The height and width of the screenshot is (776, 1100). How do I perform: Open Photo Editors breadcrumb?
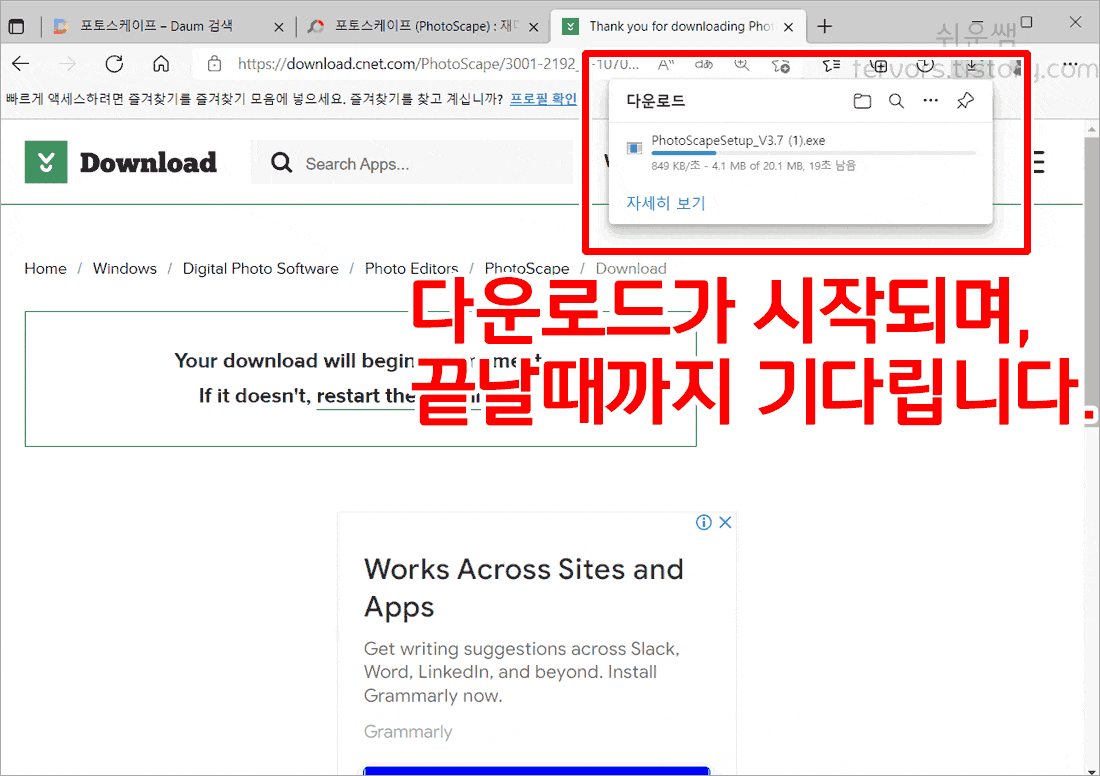411,269
